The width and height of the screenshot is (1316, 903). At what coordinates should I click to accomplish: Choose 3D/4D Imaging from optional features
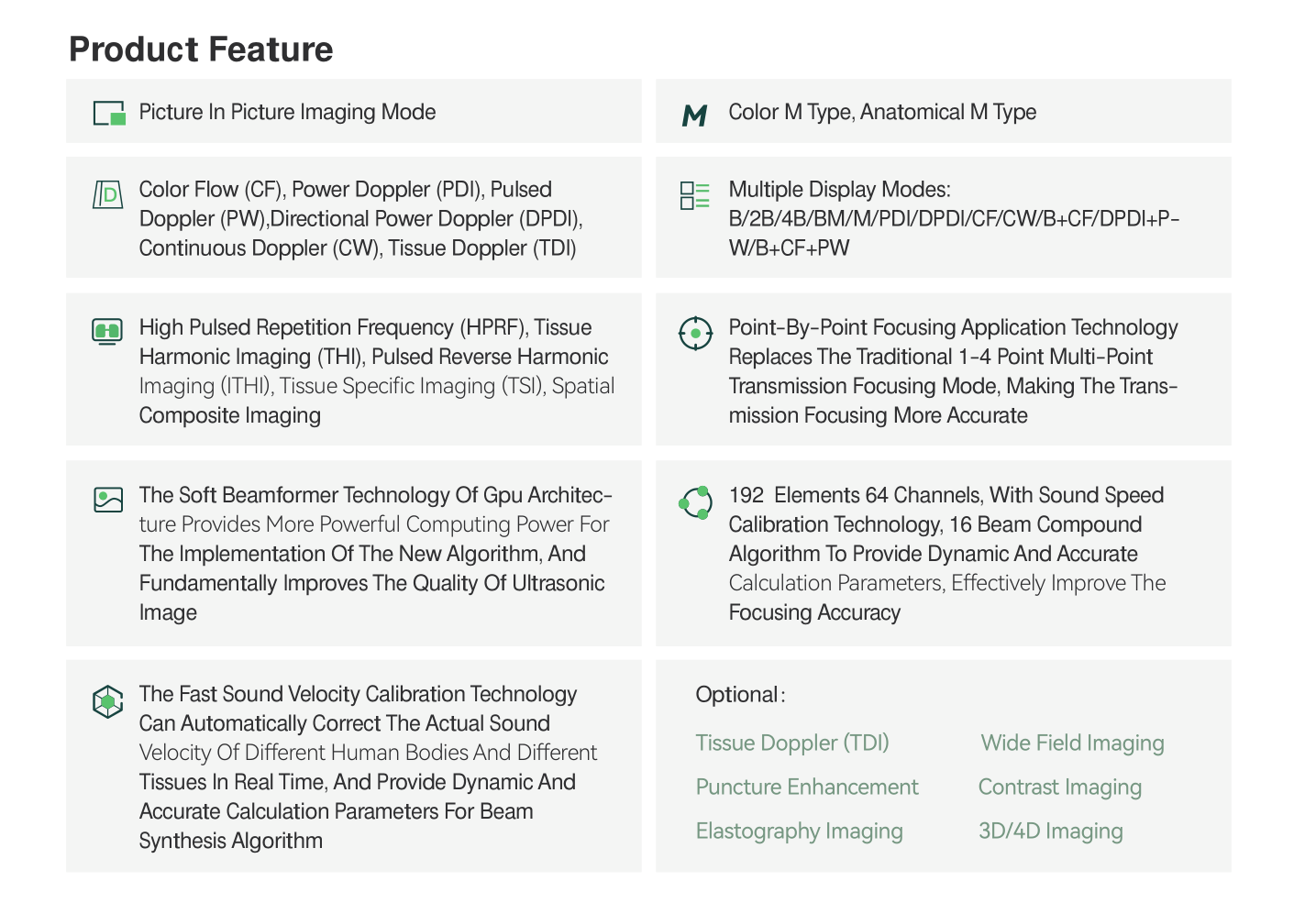coord(1050,831)
